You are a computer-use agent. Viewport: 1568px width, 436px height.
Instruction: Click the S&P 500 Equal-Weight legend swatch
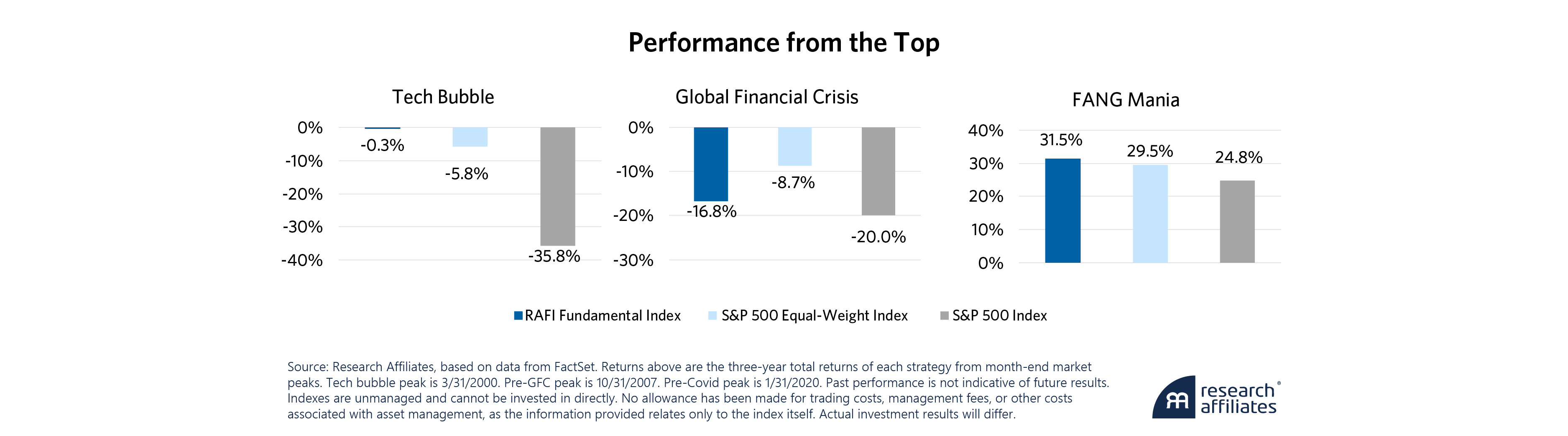pos(713,315)
